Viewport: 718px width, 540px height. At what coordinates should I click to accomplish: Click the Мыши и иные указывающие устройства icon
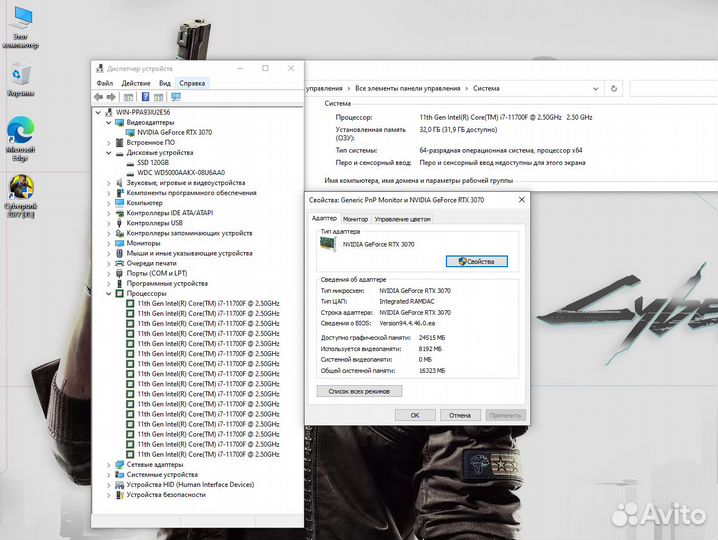coord(120,253)
